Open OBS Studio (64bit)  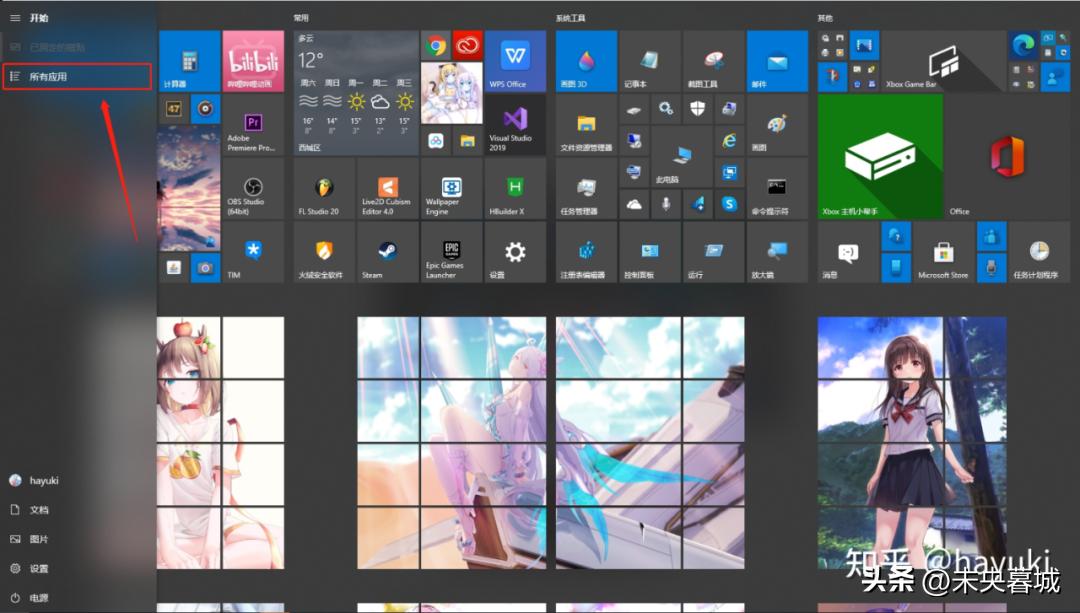point(252,189)
